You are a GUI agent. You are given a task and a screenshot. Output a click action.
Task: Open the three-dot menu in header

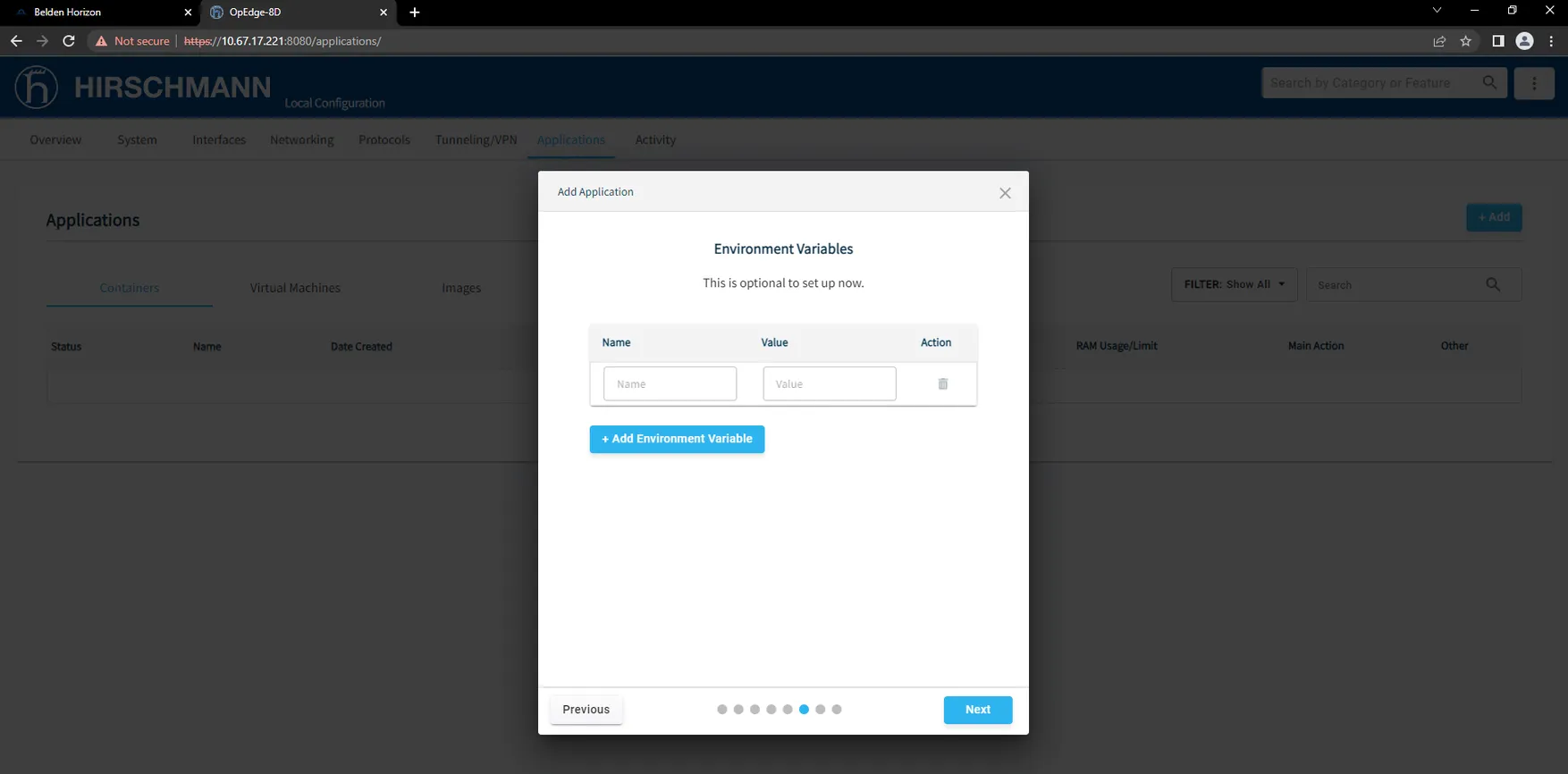[1534, 83]
